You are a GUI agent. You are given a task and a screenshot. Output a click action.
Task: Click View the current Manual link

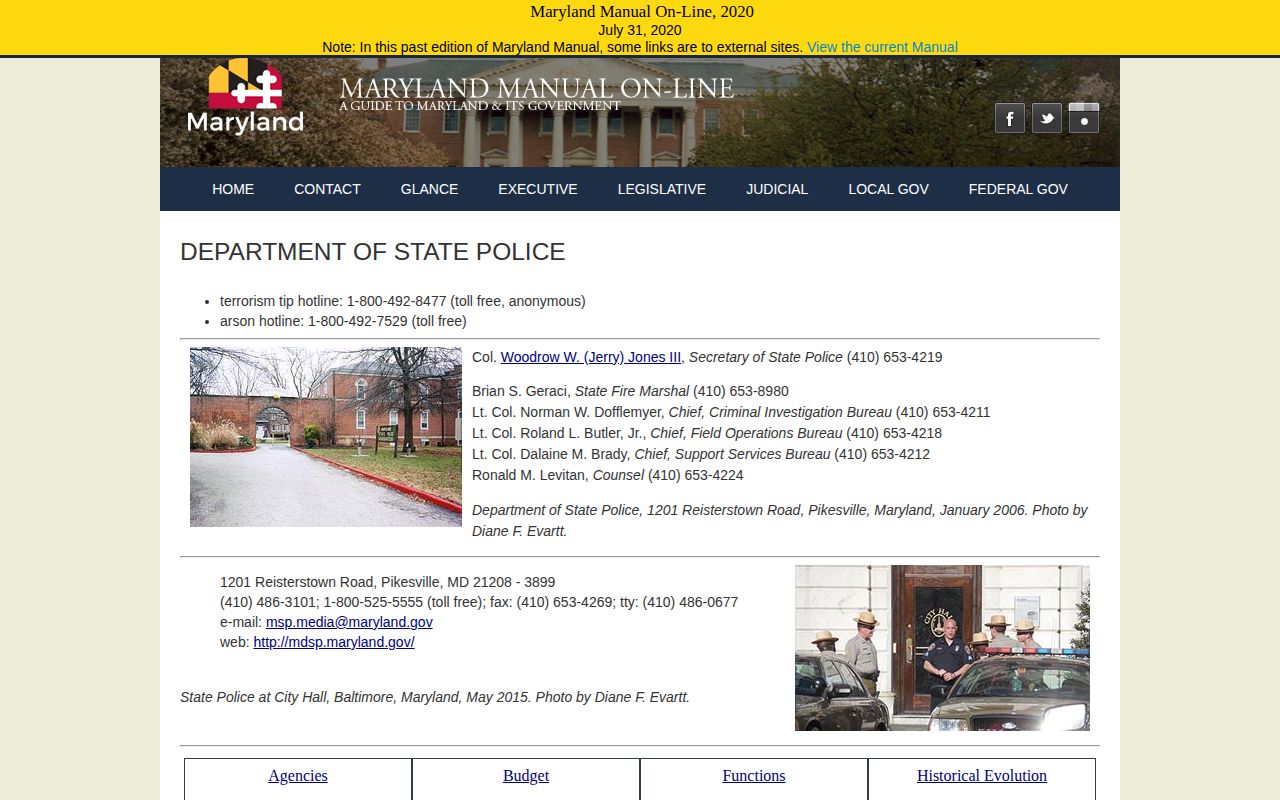coord(882,47)
